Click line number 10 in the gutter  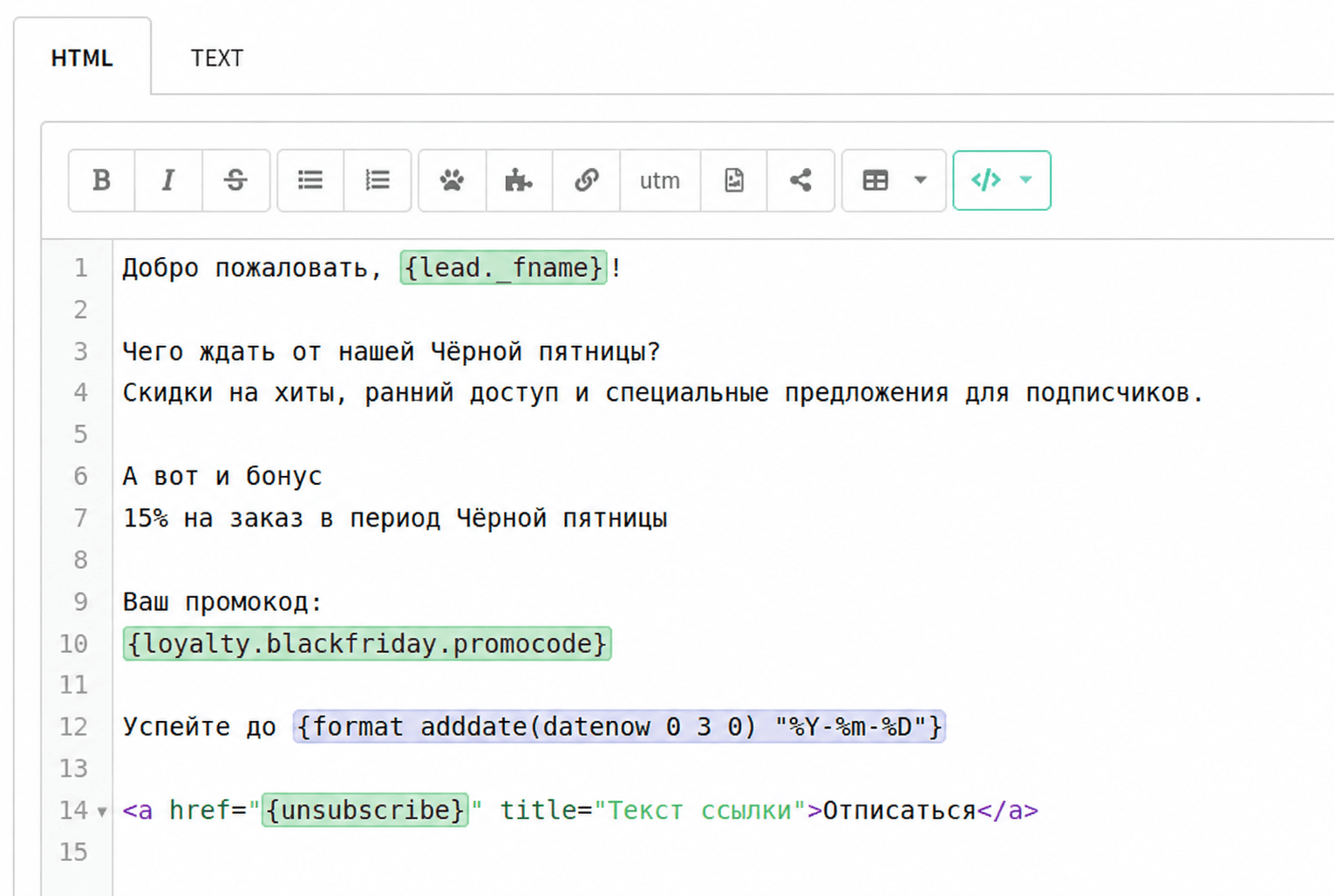73,643
